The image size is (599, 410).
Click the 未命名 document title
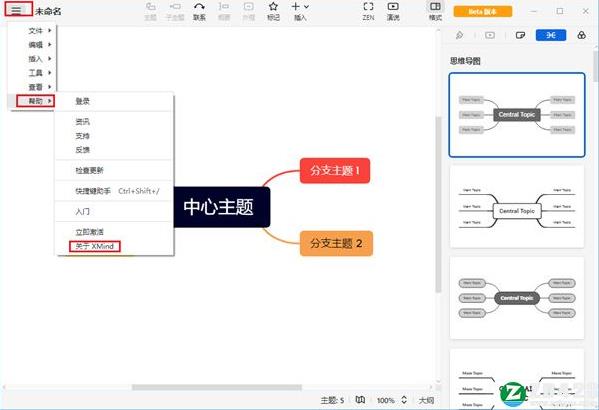48,11
